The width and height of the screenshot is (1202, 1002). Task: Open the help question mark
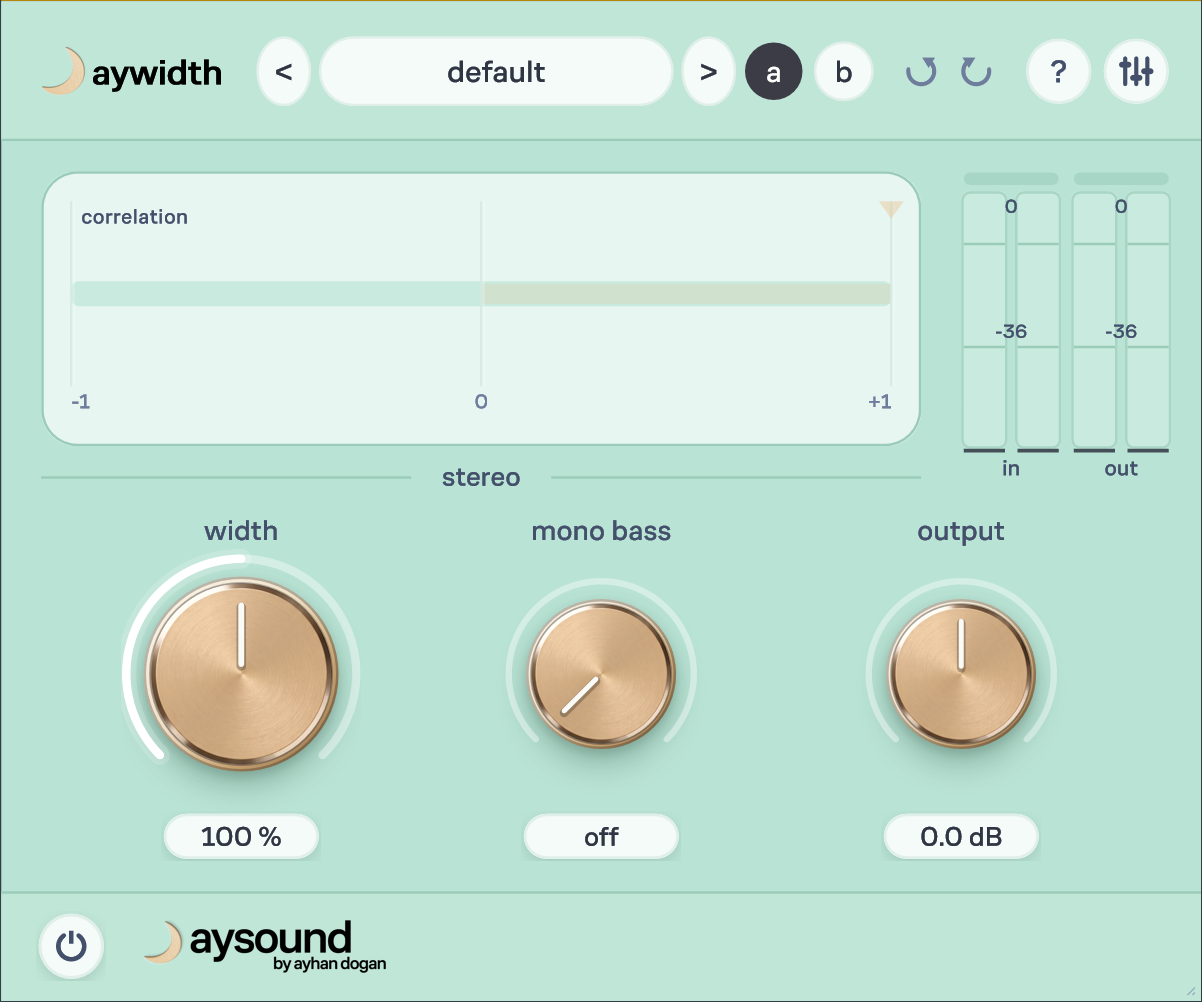pyautogui.click(x=1059, y=72)
